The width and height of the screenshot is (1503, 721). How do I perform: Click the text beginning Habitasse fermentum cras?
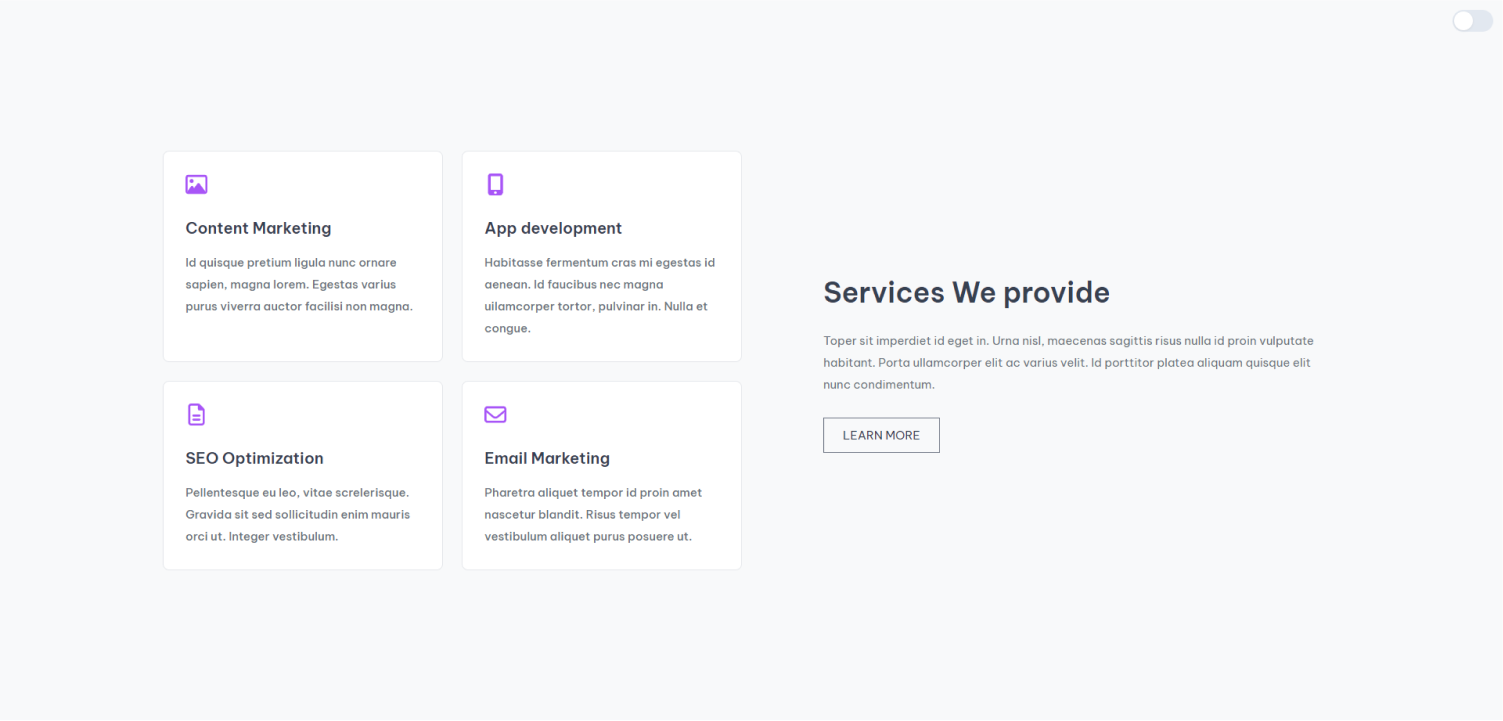[x=599, y=295]
